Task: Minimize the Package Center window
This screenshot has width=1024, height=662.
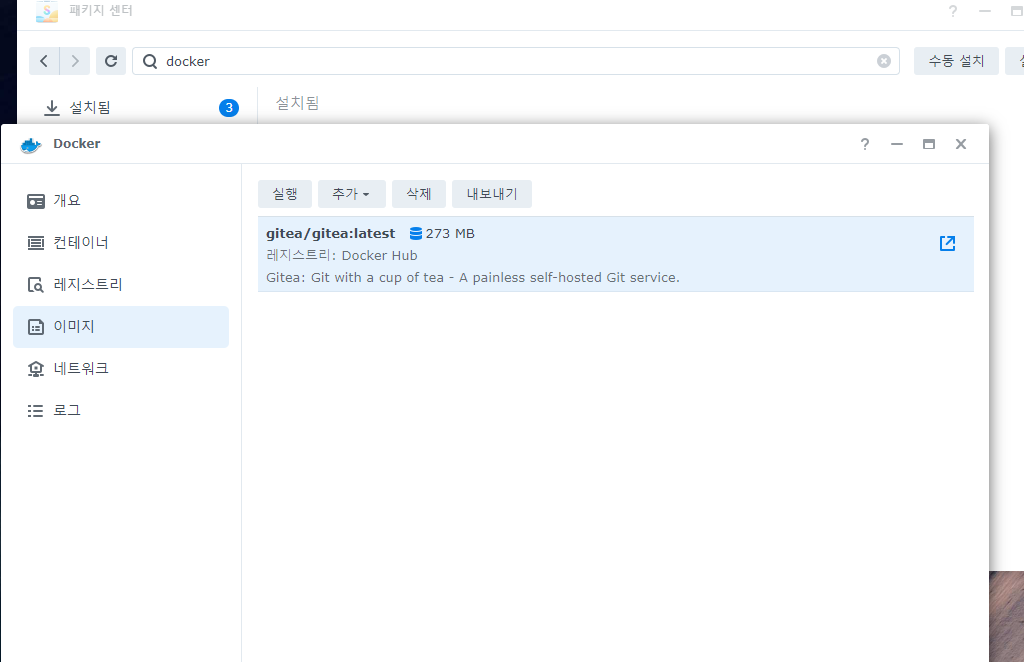Action: (x=985, y=11)
